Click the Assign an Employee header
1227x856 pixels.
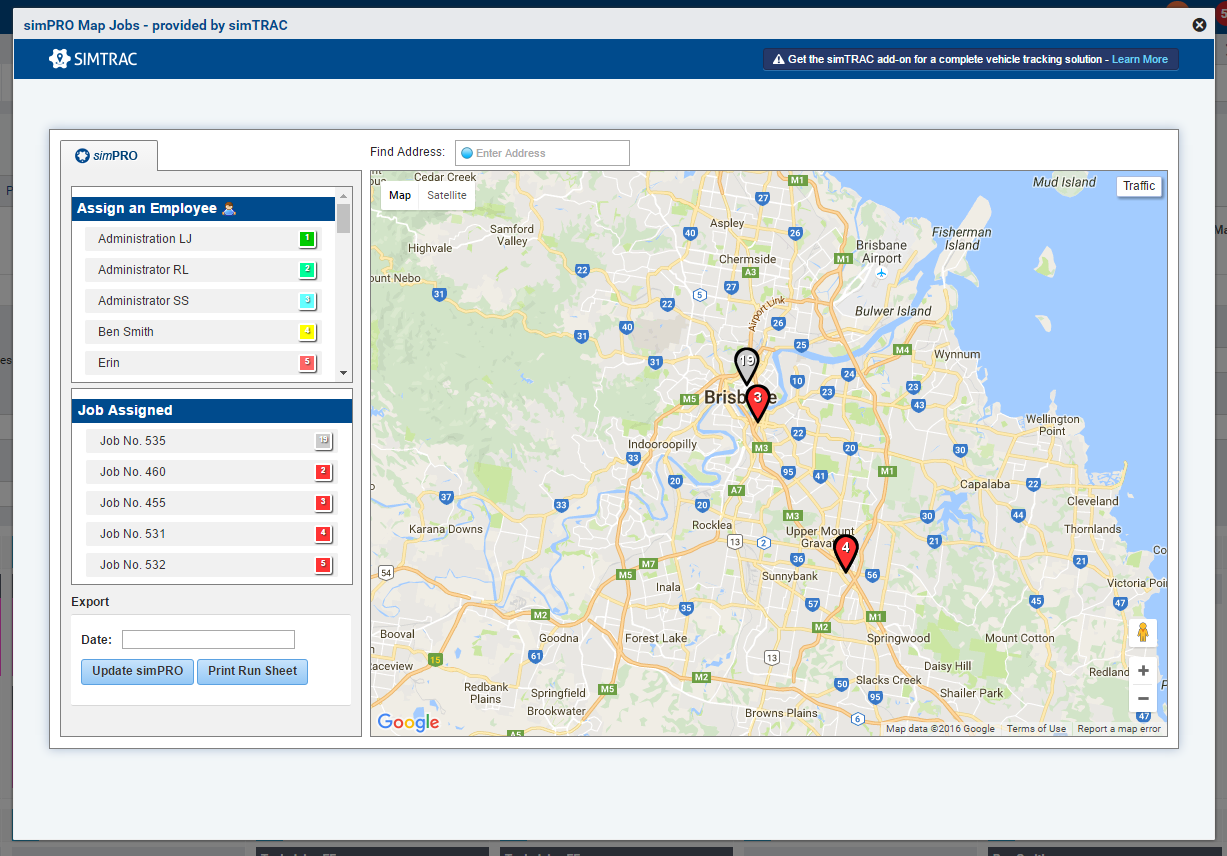(204, 208)
